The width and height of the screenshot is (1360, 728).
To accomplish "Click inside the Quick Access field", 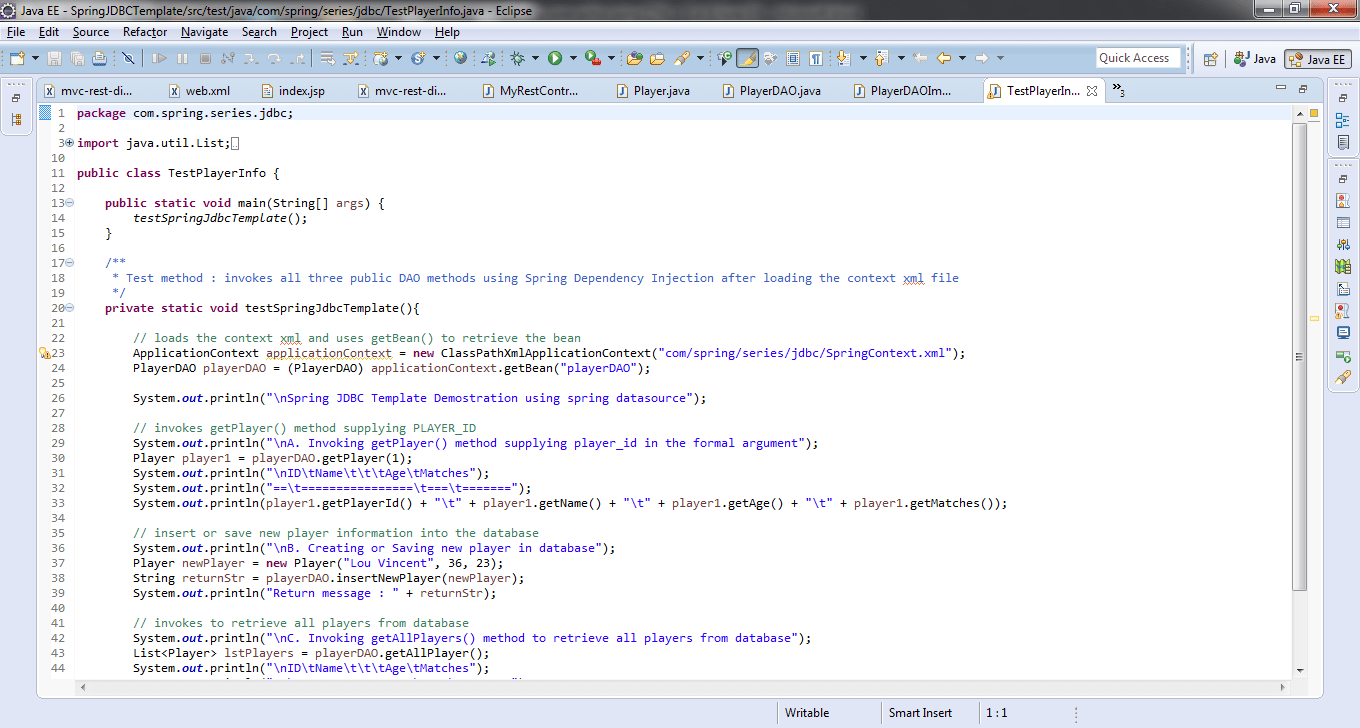I will tap(1138, 57).
